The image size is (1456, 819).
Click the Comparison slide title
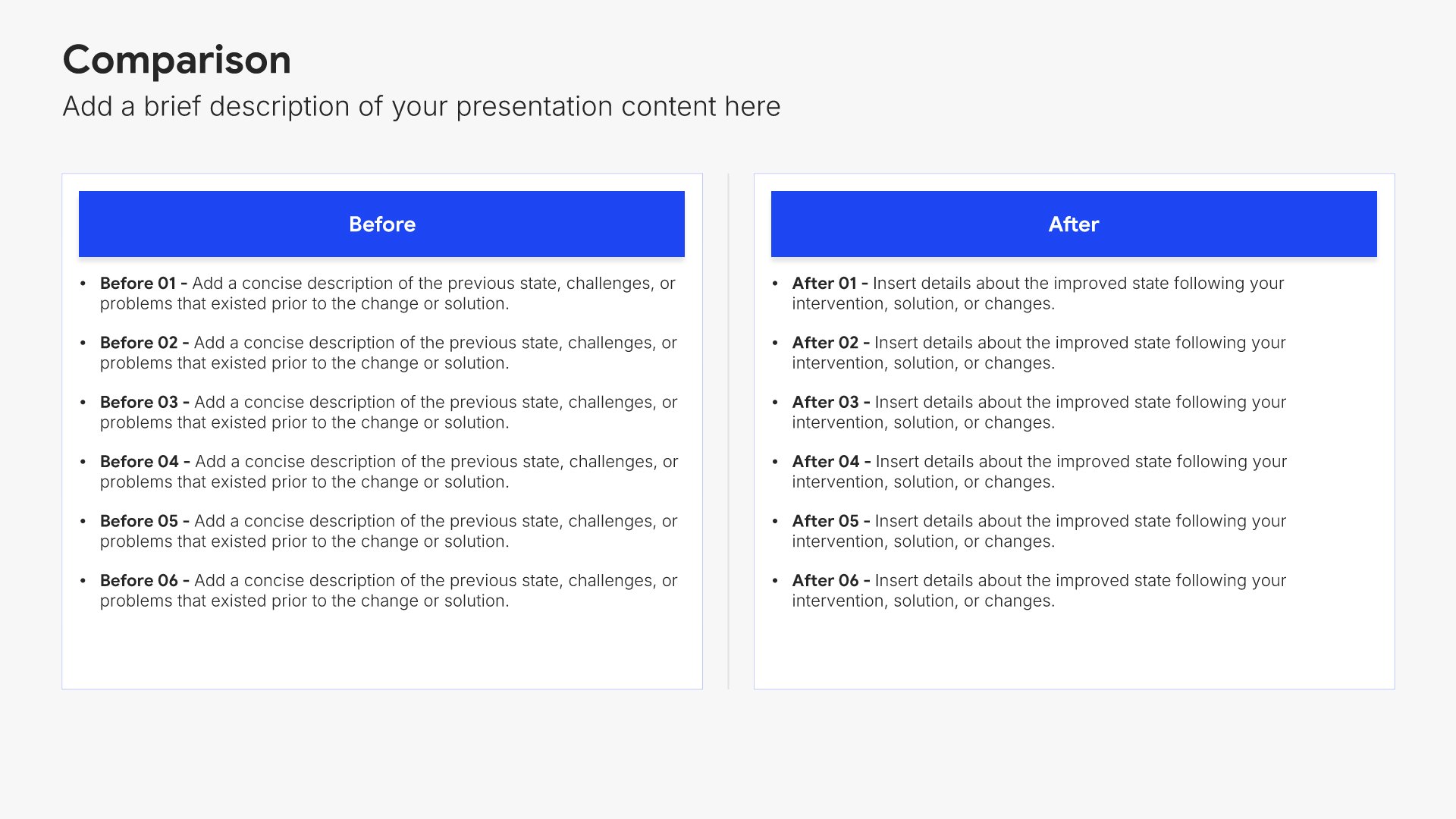click(177, 60)
